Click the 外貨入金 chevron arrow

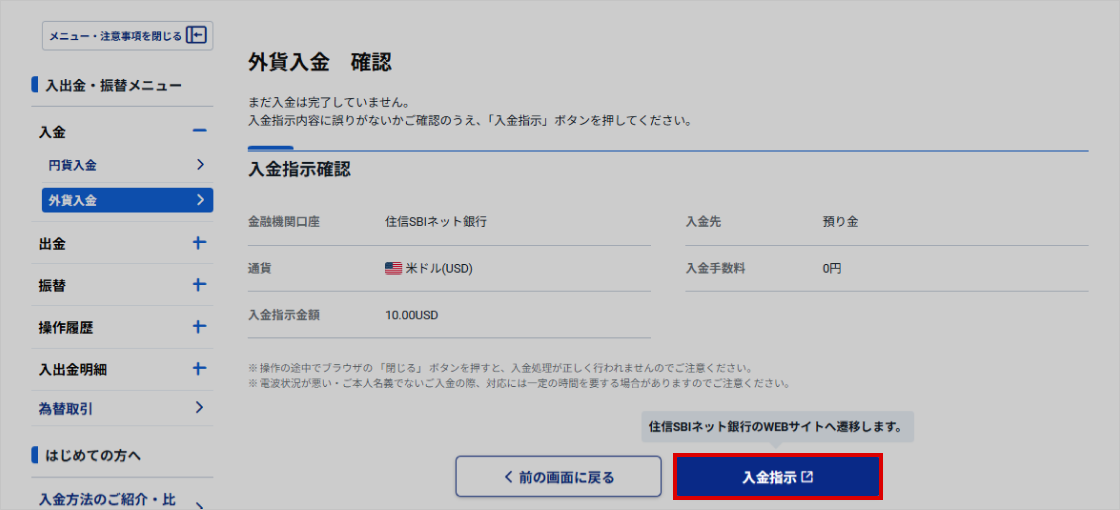(200, 200)
